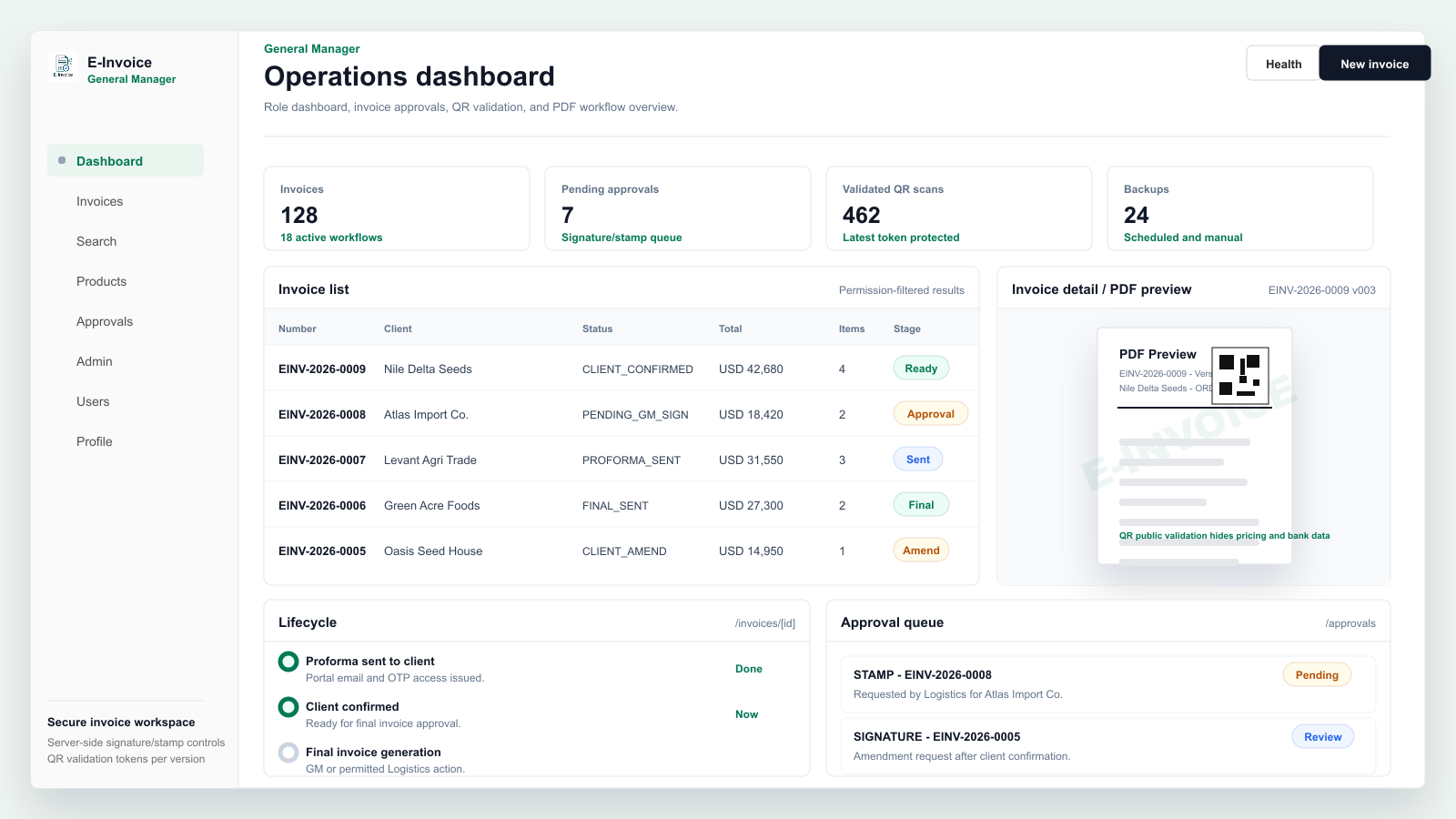
Task: Click the /invoices/[id] route label
Action: [765, 623]
